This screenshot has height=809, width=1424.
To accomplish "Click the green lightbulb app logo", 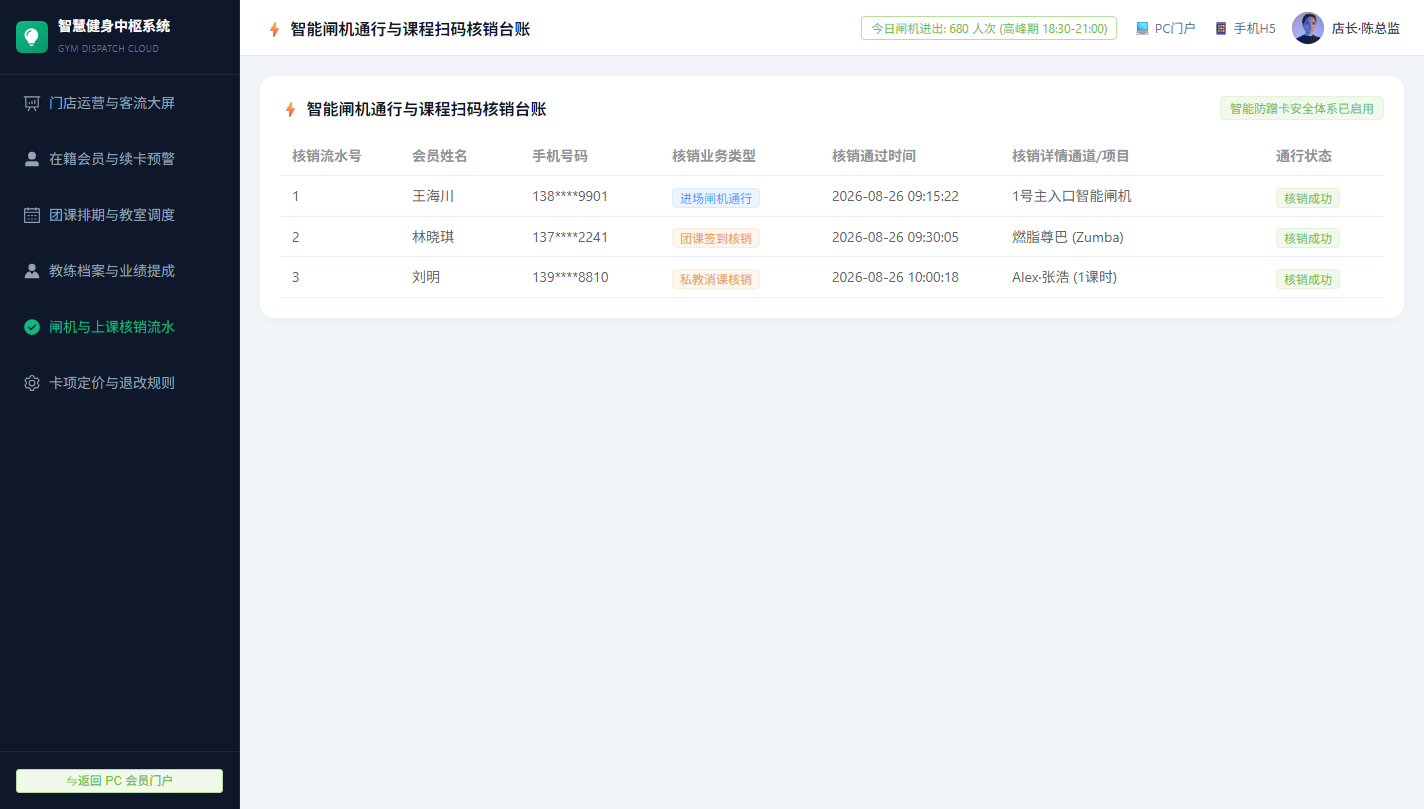I will coord(32,37).
